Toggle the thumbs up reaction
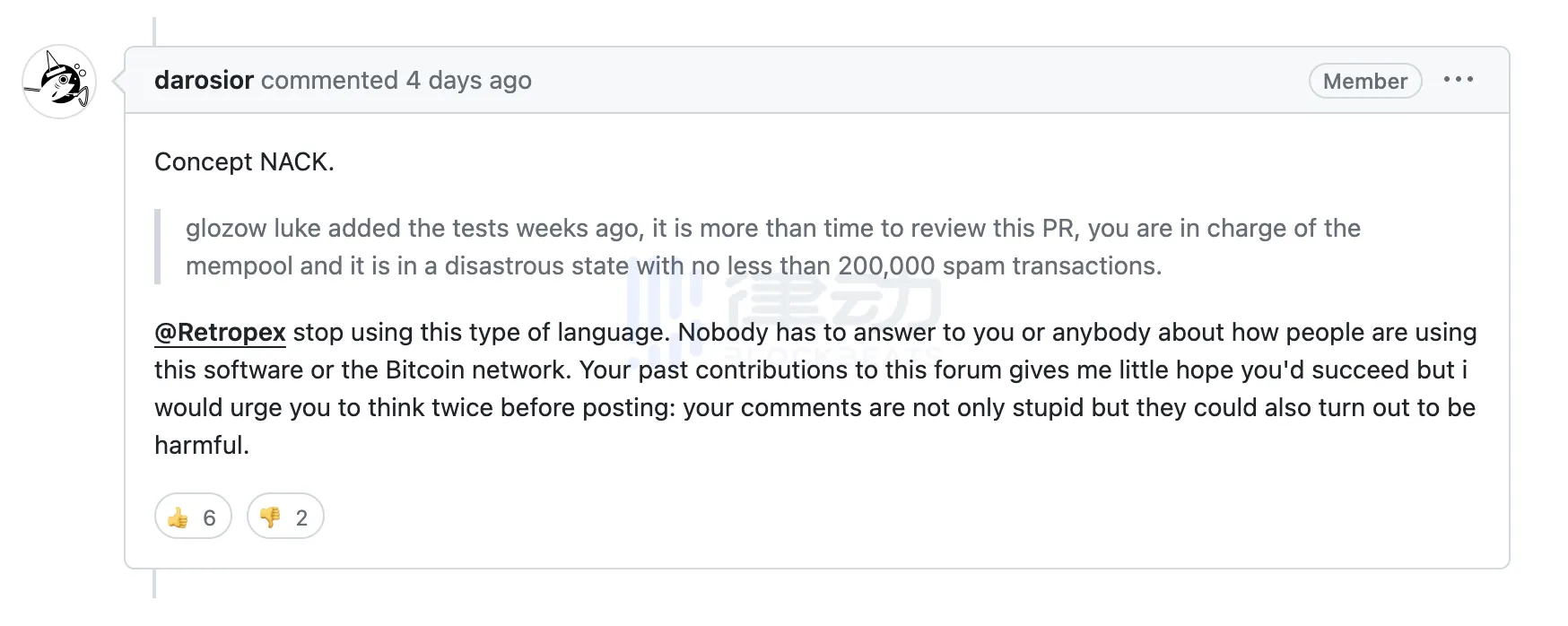This screenshot has width=1568, height=626. [193, 517]
